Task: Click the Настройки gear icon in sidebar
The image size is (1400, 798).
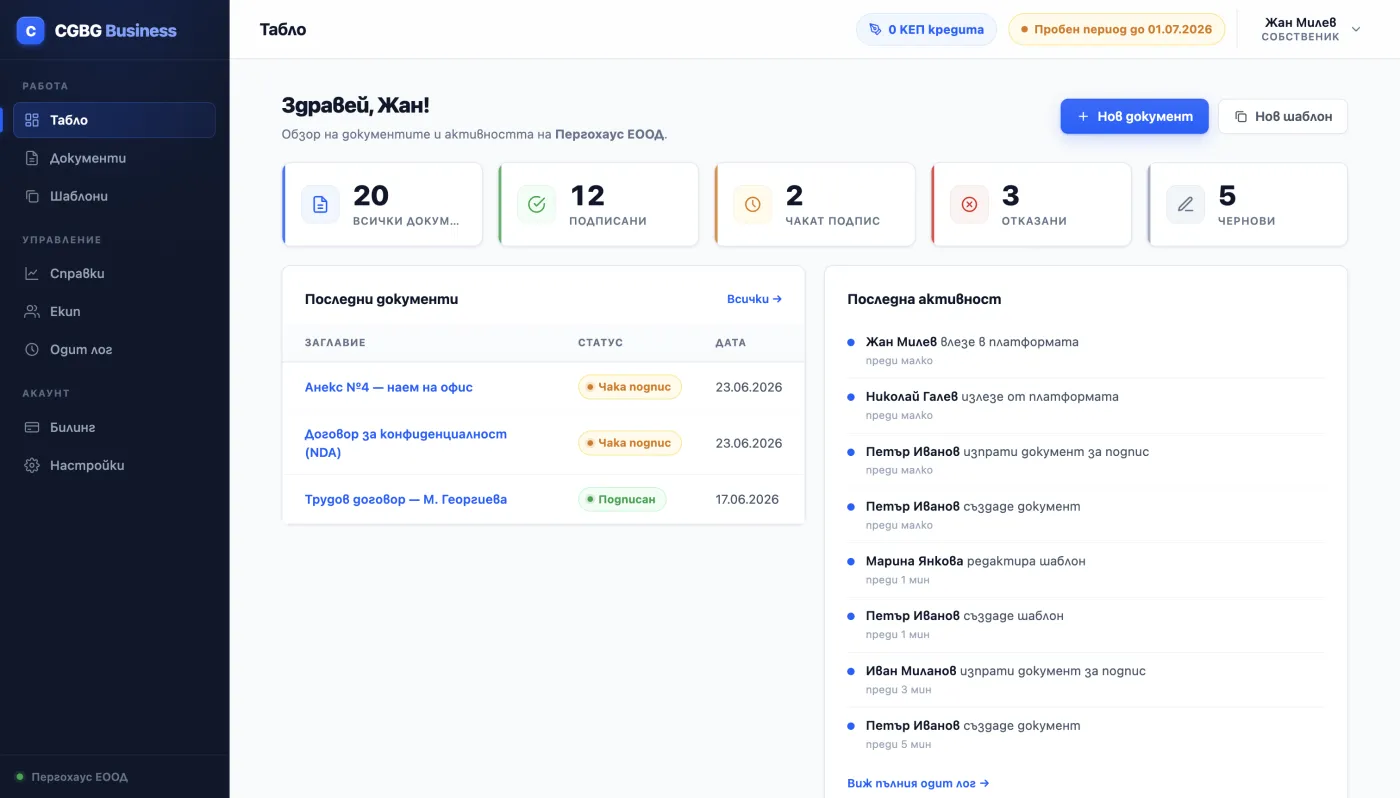Action: click(x=32, y=465)
